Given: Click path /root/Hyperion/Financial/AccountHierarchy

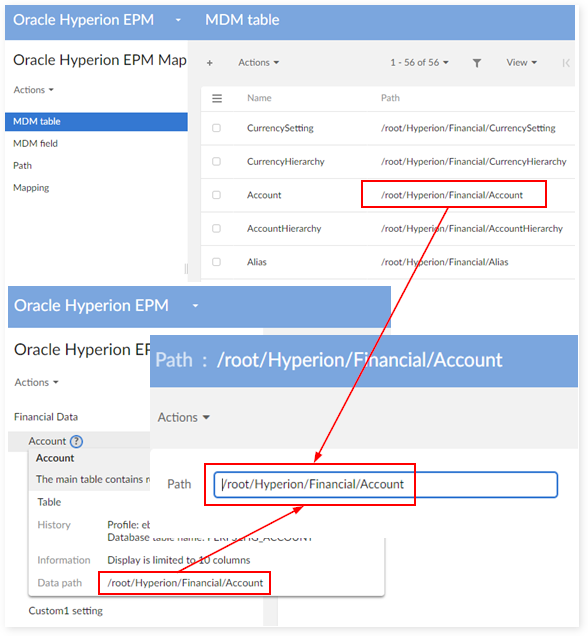Looking at the screenshot, I should [x=472, y=228].
